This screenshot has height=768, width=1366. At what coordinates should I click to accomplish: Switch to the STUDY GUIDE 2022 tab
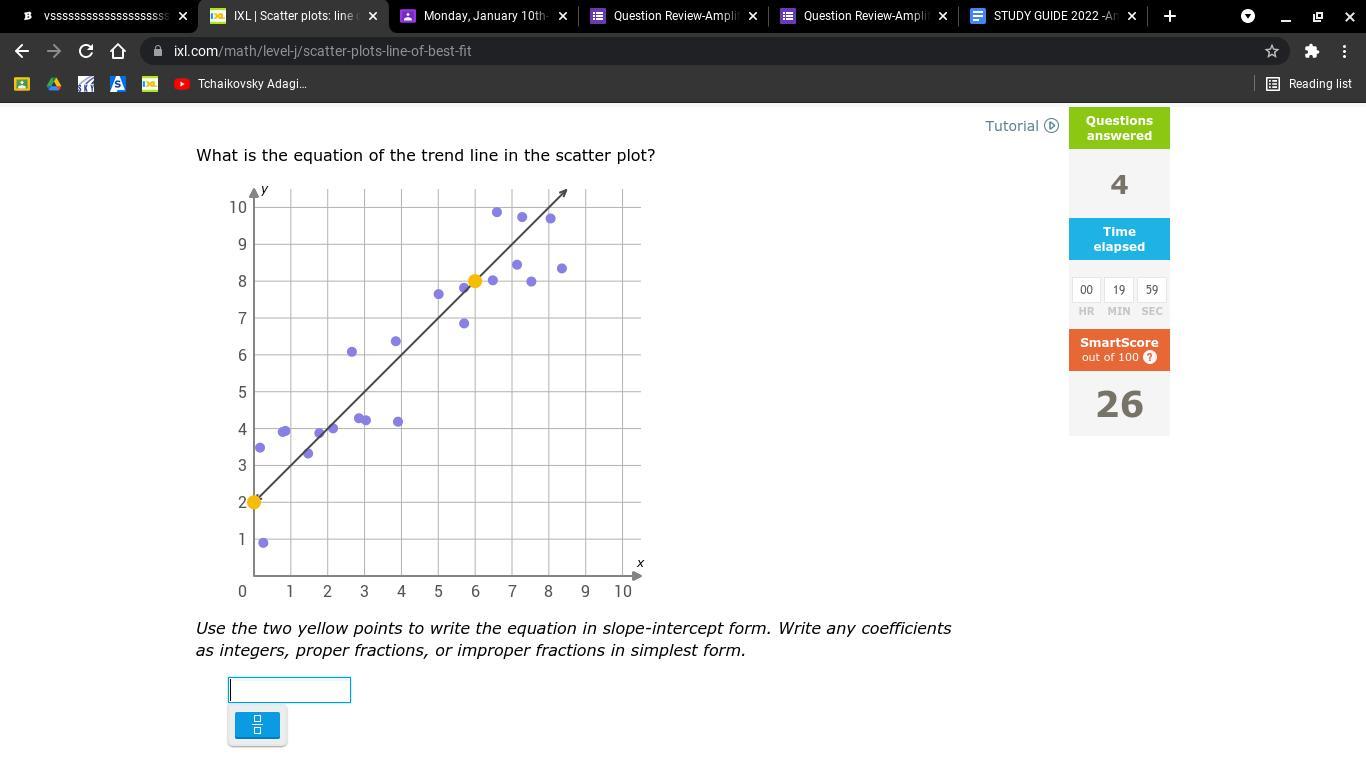(1054, 16)
